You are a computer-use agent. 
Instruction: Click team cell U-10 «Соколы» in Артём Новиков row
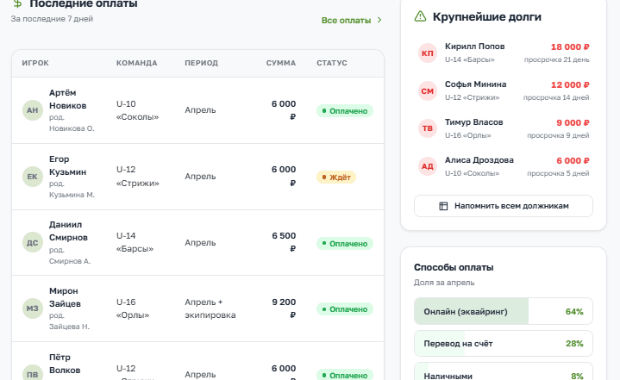(x=137, y=110)
